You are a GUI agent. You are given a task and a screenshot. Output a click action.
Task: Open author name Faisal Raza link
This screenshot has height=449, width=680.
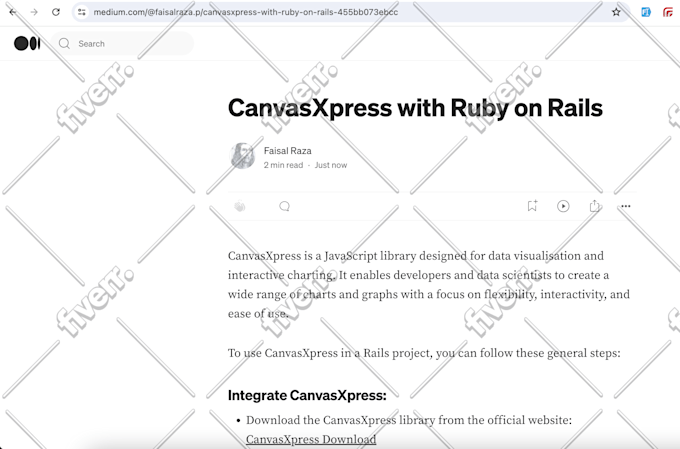tap(288, 151)
